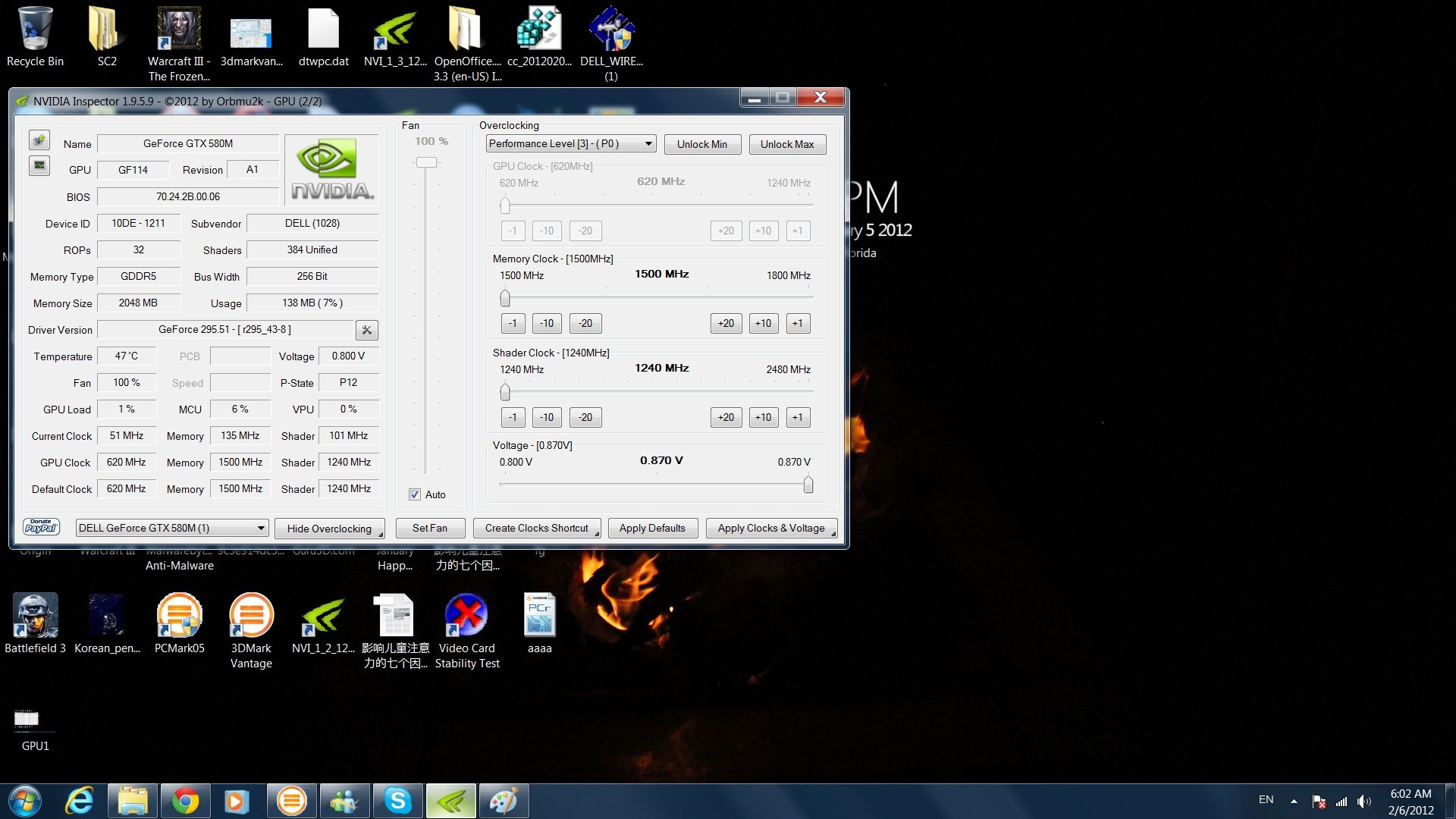This screenshot has width=1456, height=819.
Task: Increase Shader Clock by +10
Action: [763, 417]
